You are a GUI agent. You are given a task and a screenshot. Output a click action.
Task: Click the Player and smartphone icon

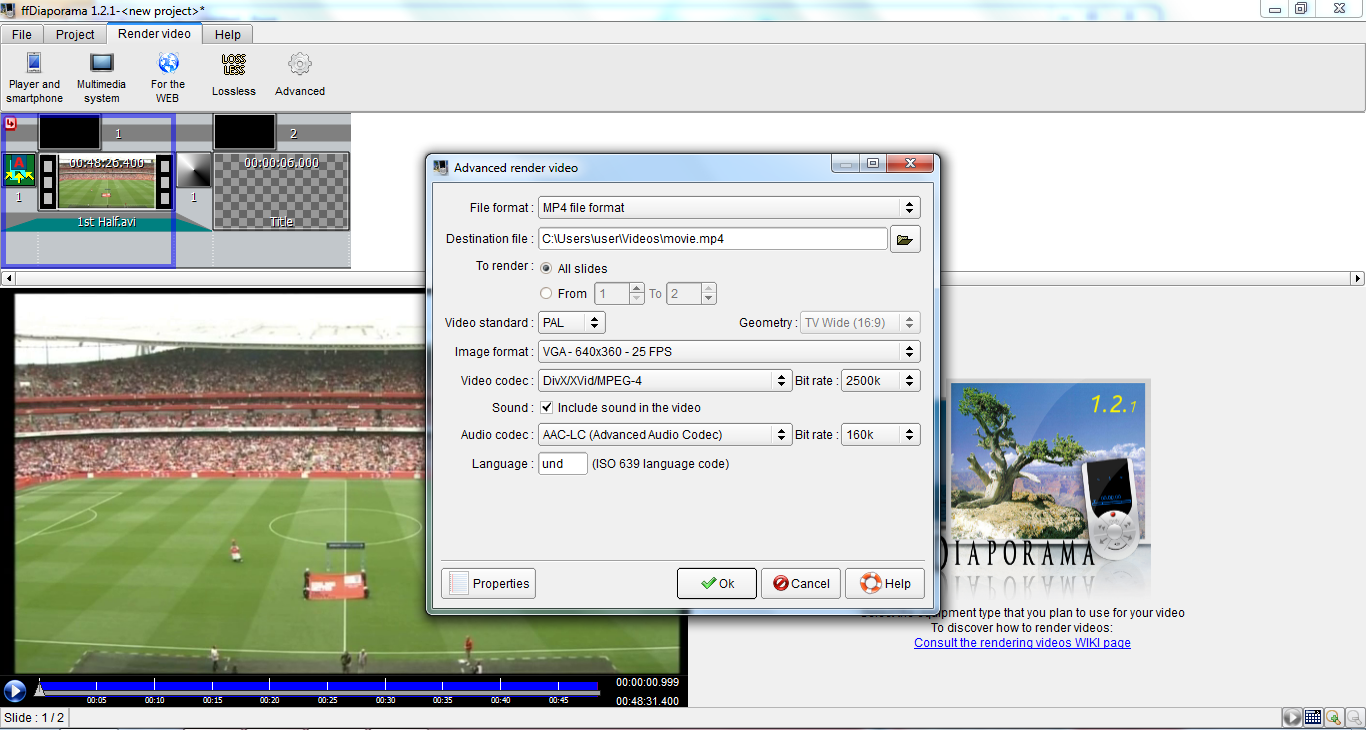tap(34, 63)
